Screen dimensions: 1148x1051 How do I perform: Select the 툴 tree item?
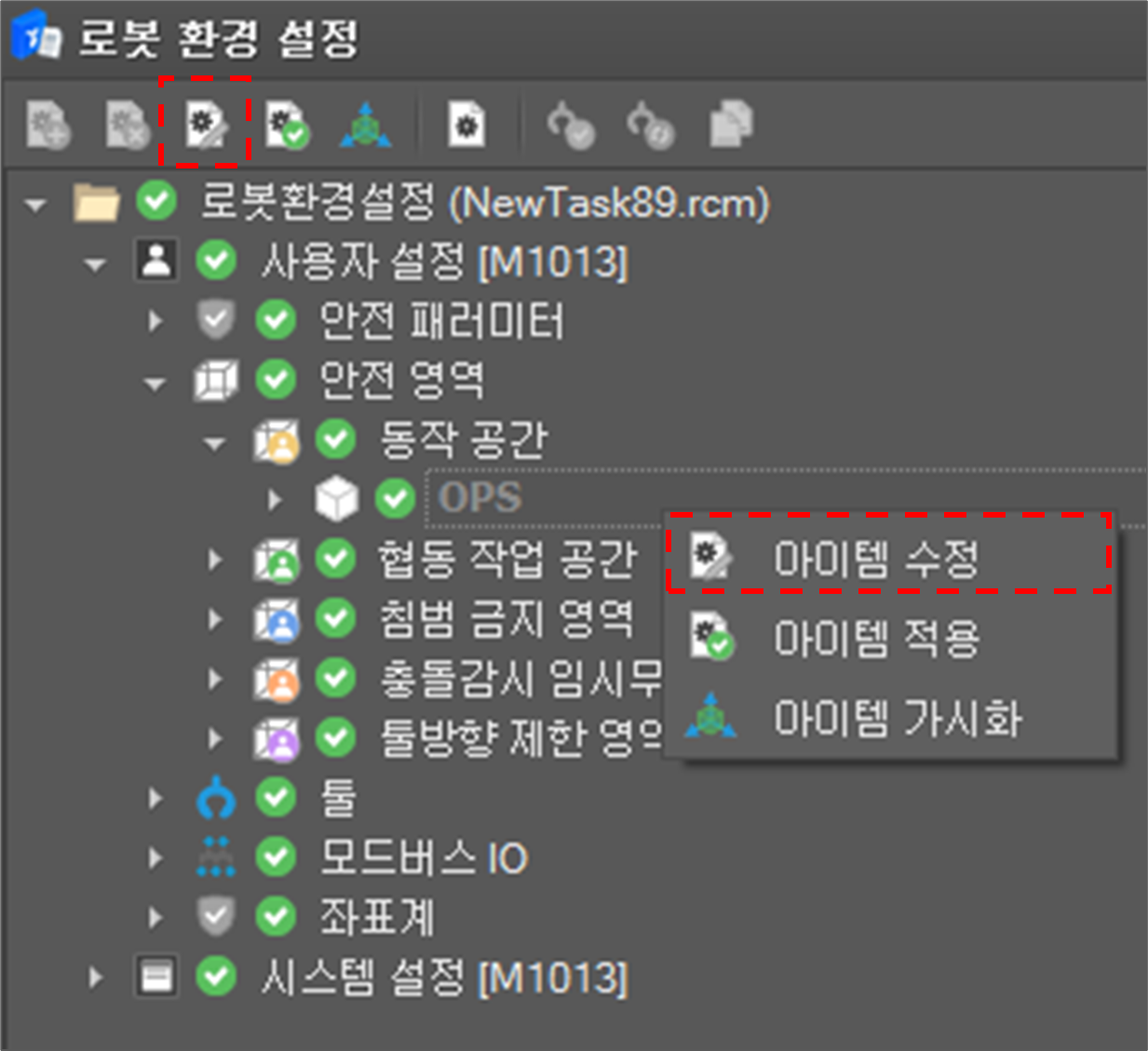point(338,798)
